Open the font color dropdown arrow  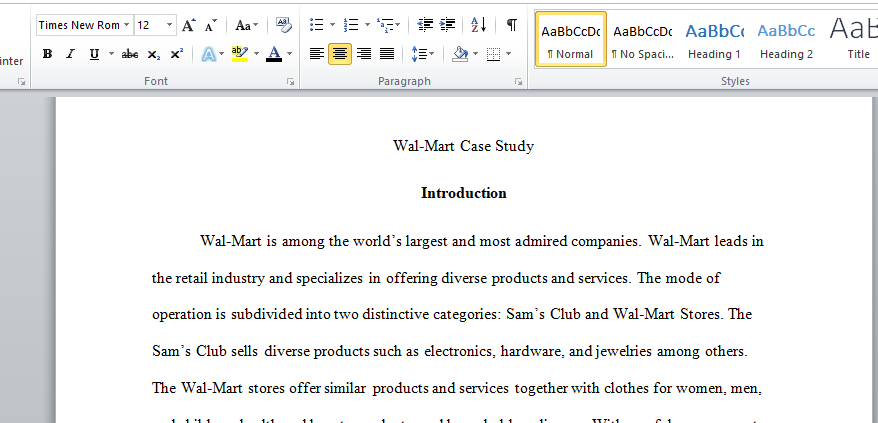(x=289, y=54)
